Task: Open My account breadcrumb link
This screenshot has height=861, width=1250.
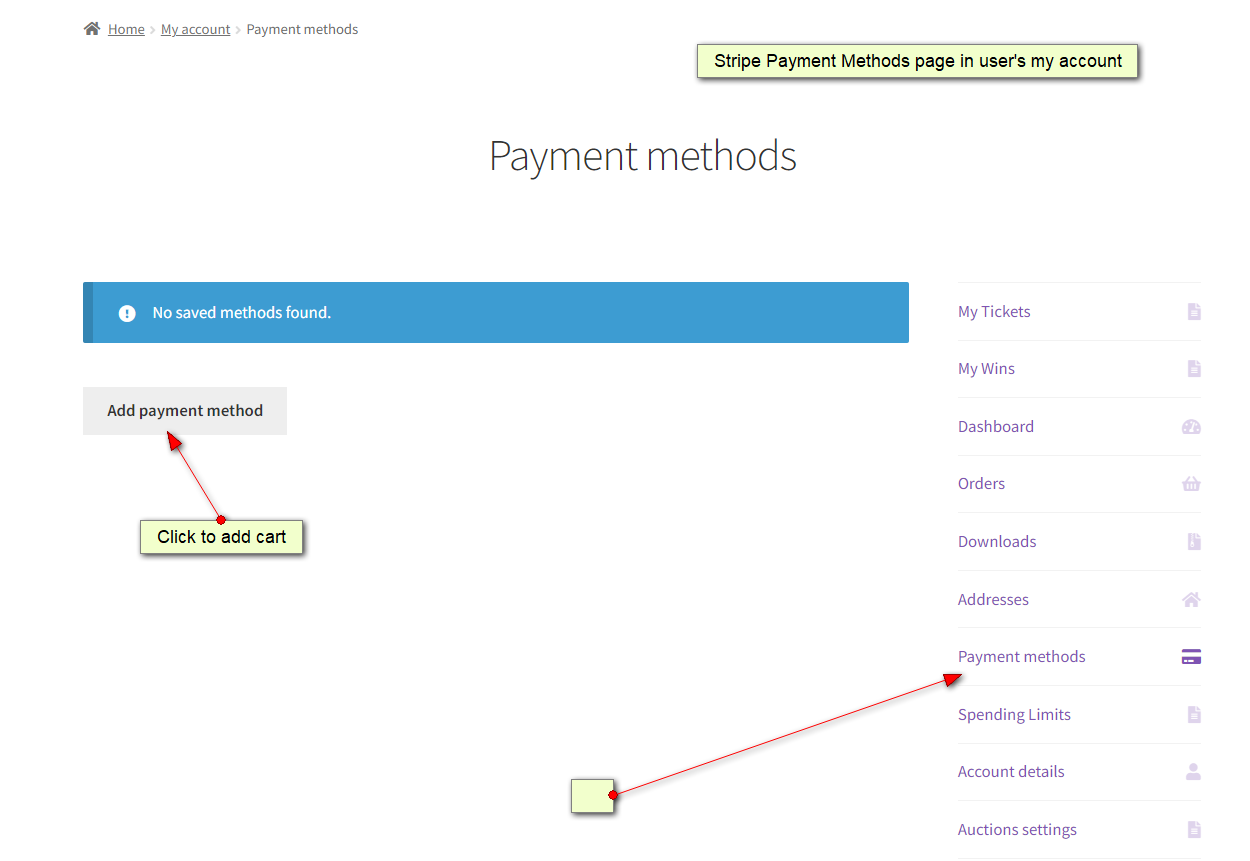Action: pyautogui.click(x=196, y=29)
